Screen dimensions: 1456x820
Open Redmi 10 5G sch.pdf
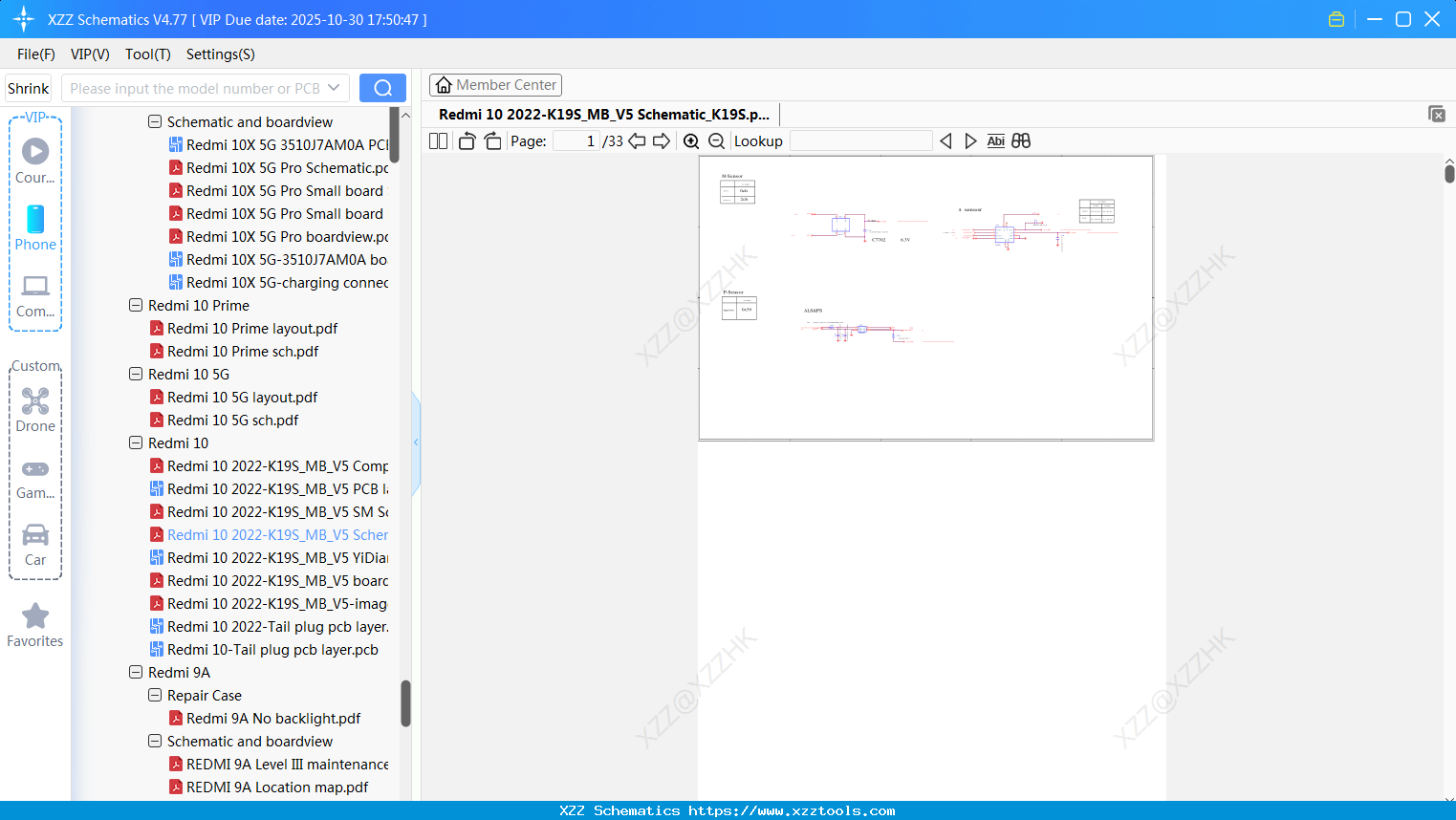point(224,420)
